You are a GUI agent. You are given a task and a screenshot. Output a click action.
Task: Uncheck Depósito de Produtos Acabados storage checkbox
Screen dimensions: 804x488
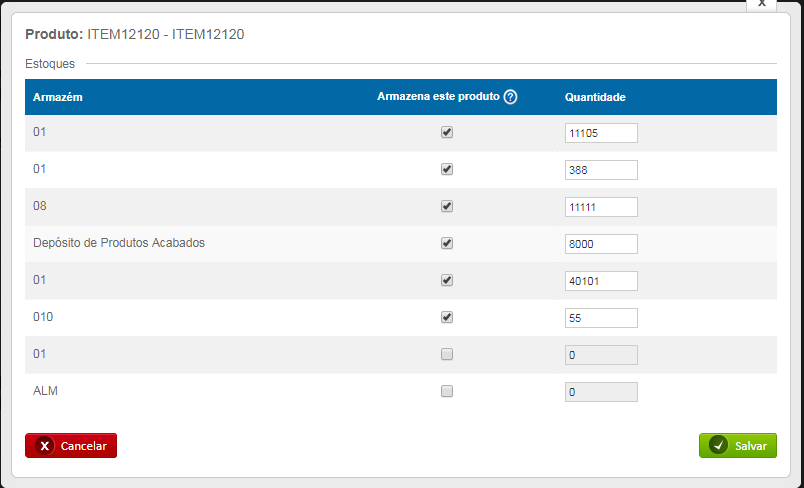tap(447, 243)
